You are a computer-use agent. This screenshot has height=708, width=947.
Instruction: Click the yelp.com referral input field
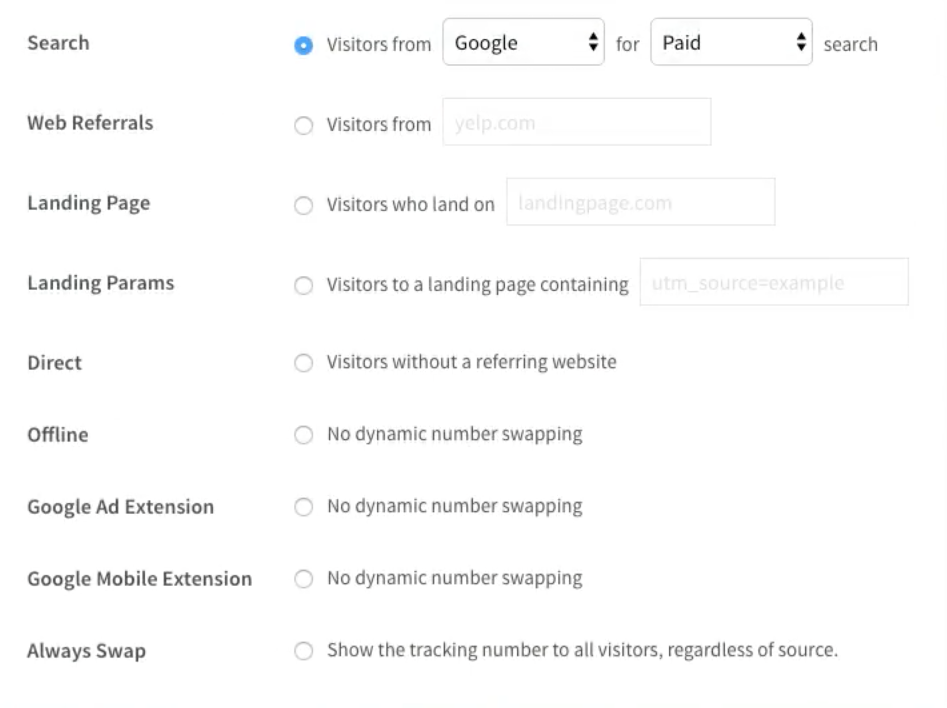click(x=577, y=122)
